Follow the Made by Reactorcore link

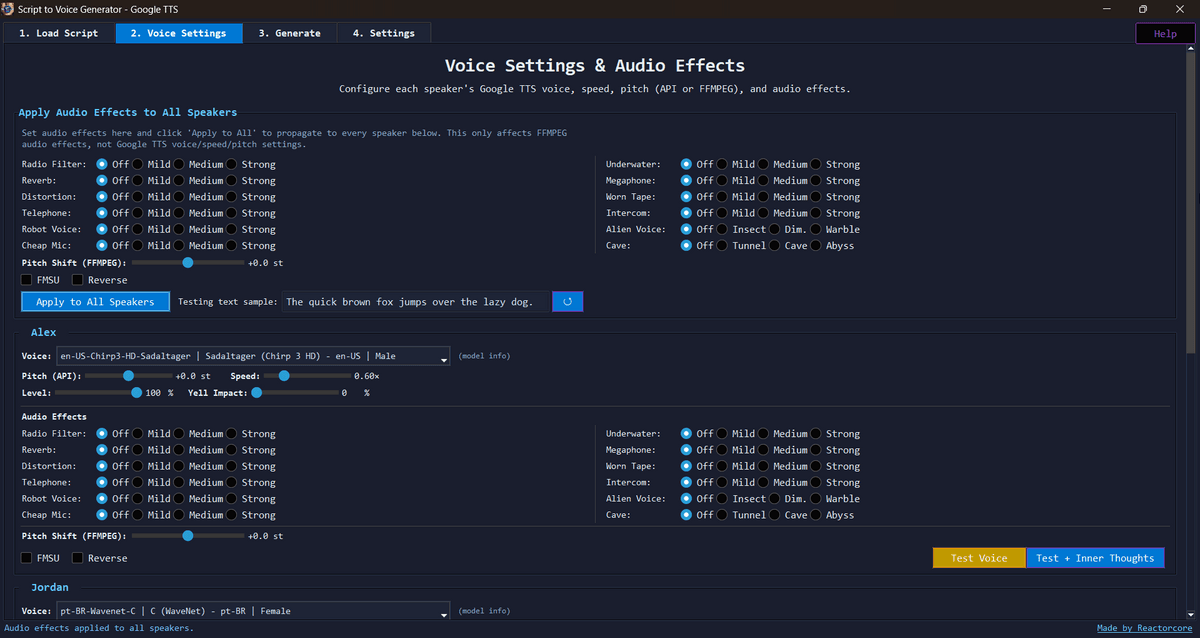pyautogui.click(x=1145, y=628)
